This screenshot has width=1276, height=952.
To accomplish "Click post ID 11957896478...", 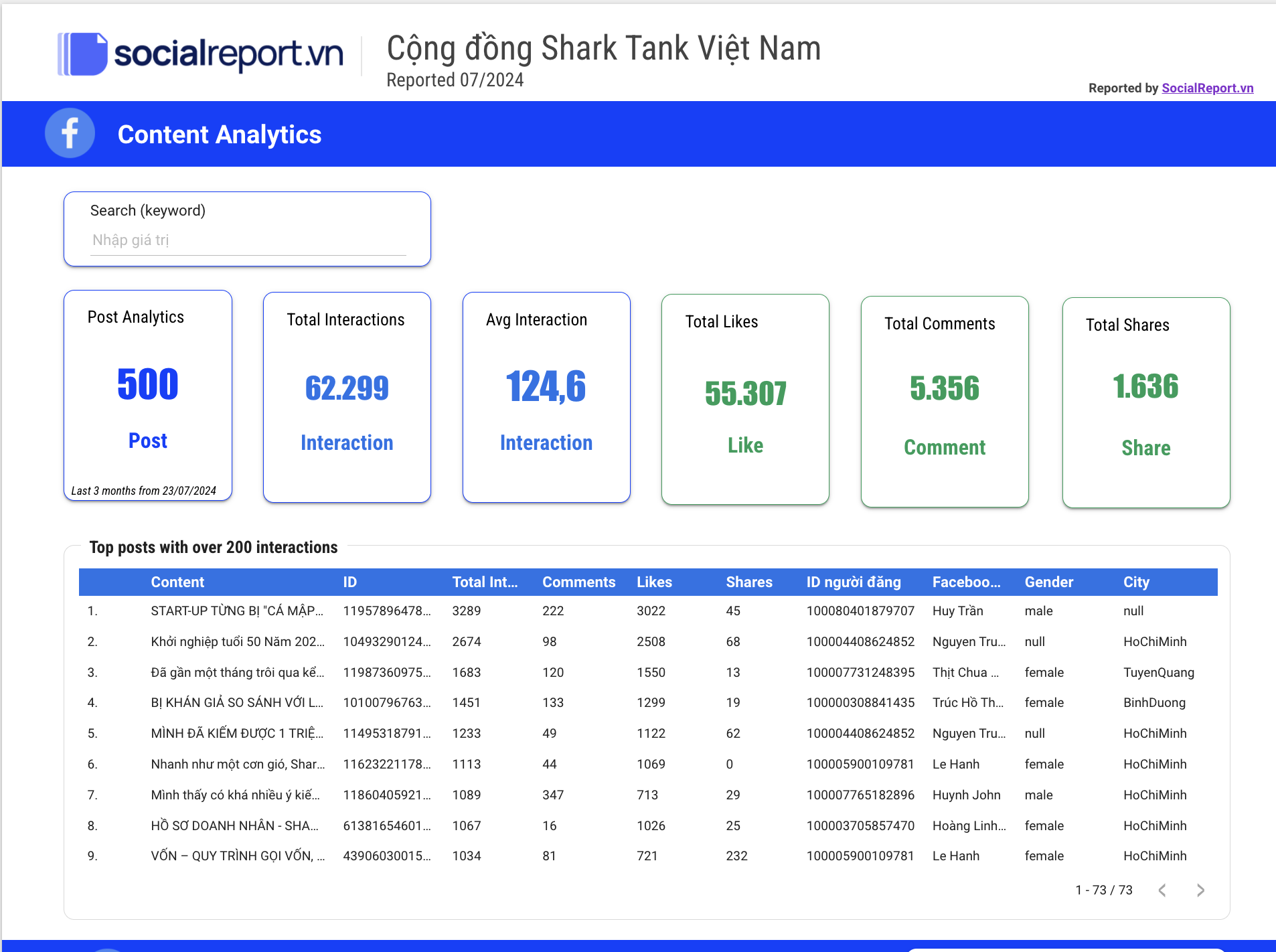I will 387,611.
